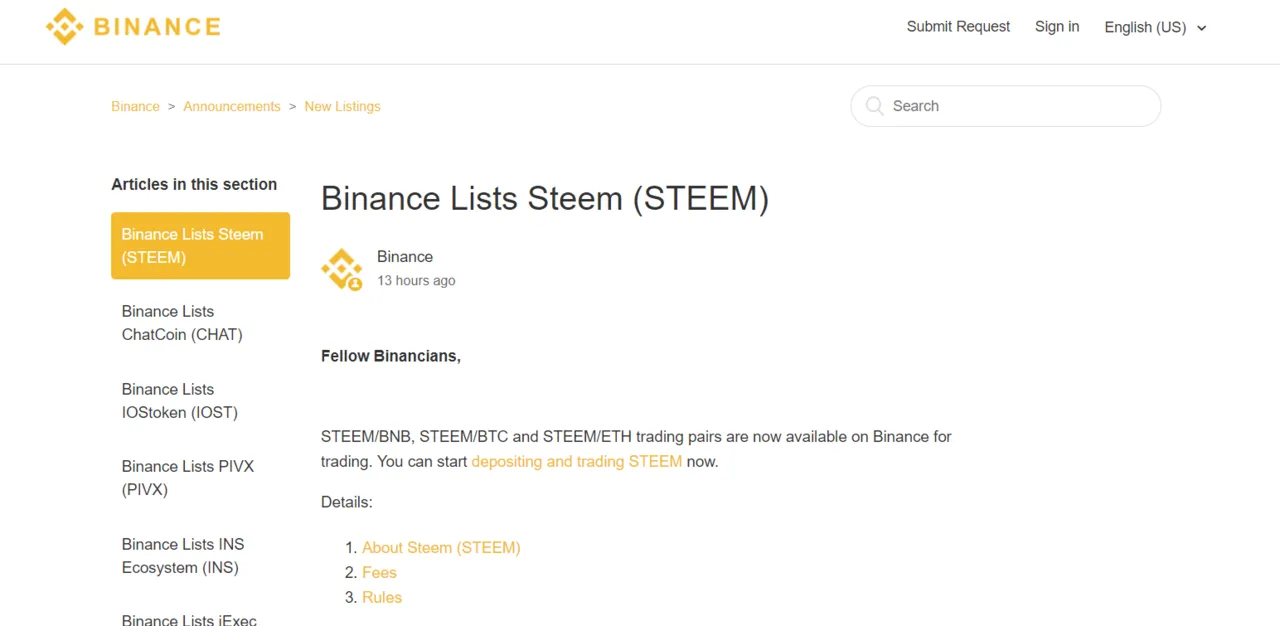Click the Binance author avatar icon
The width and height of the screenshot is (1280, 626).
341,269
